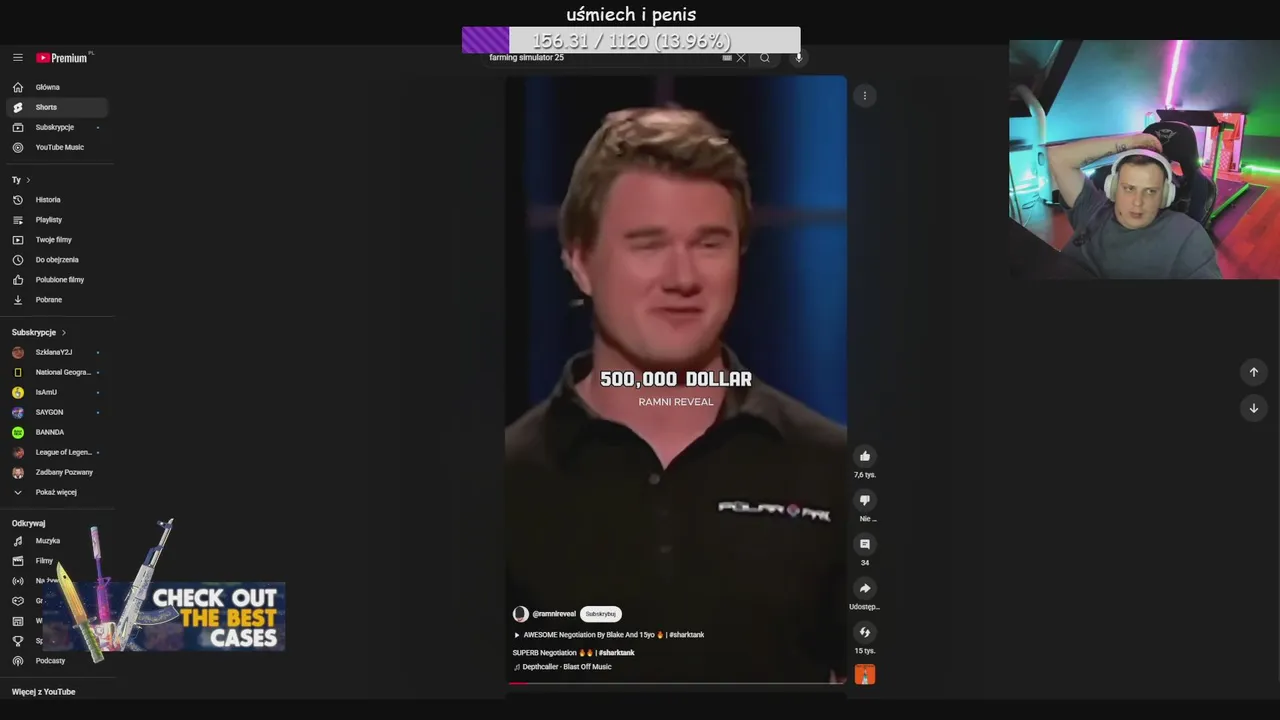
Task: Open the sound thumbnail icon
Action: (x=865, y=675)
